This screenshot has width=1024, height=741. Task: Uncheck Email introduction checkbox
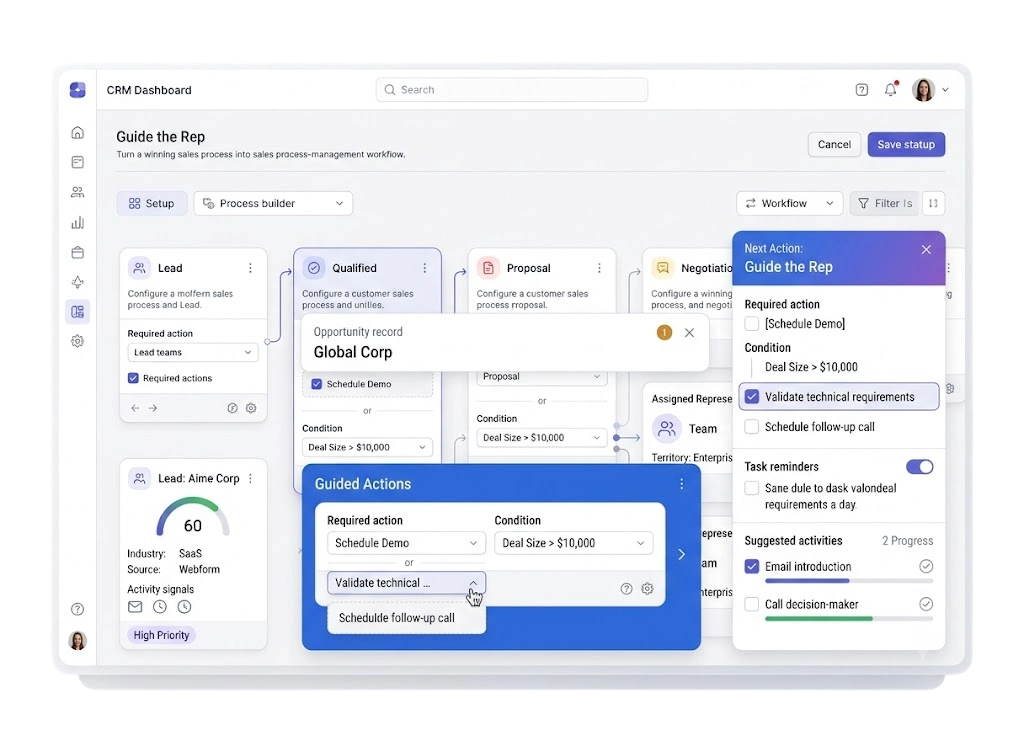752,566
